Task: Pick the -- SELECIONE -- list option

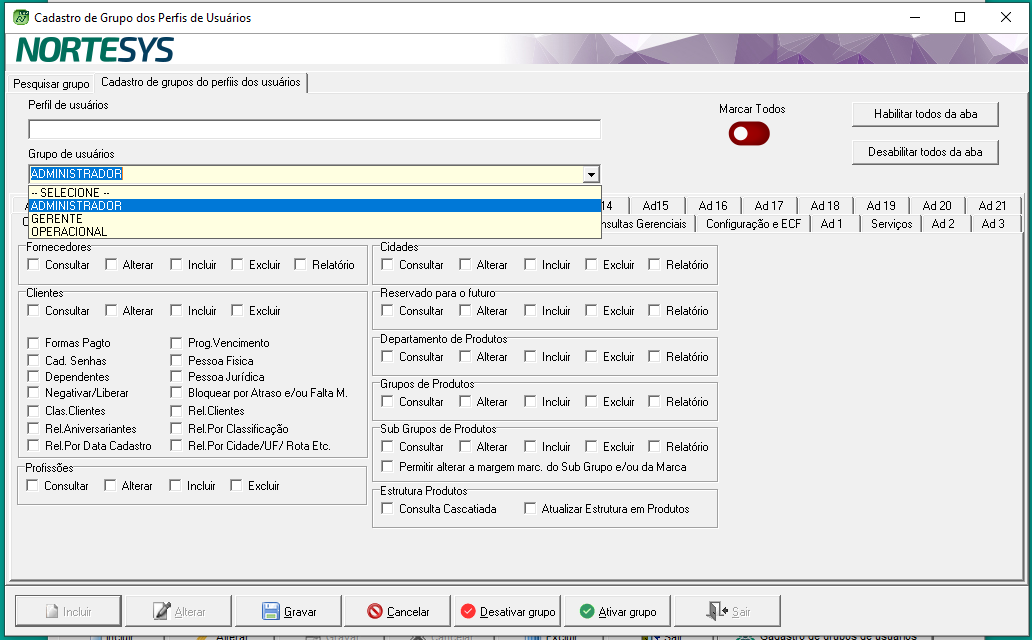Action: pyautogui.click(x=70, y=192)
